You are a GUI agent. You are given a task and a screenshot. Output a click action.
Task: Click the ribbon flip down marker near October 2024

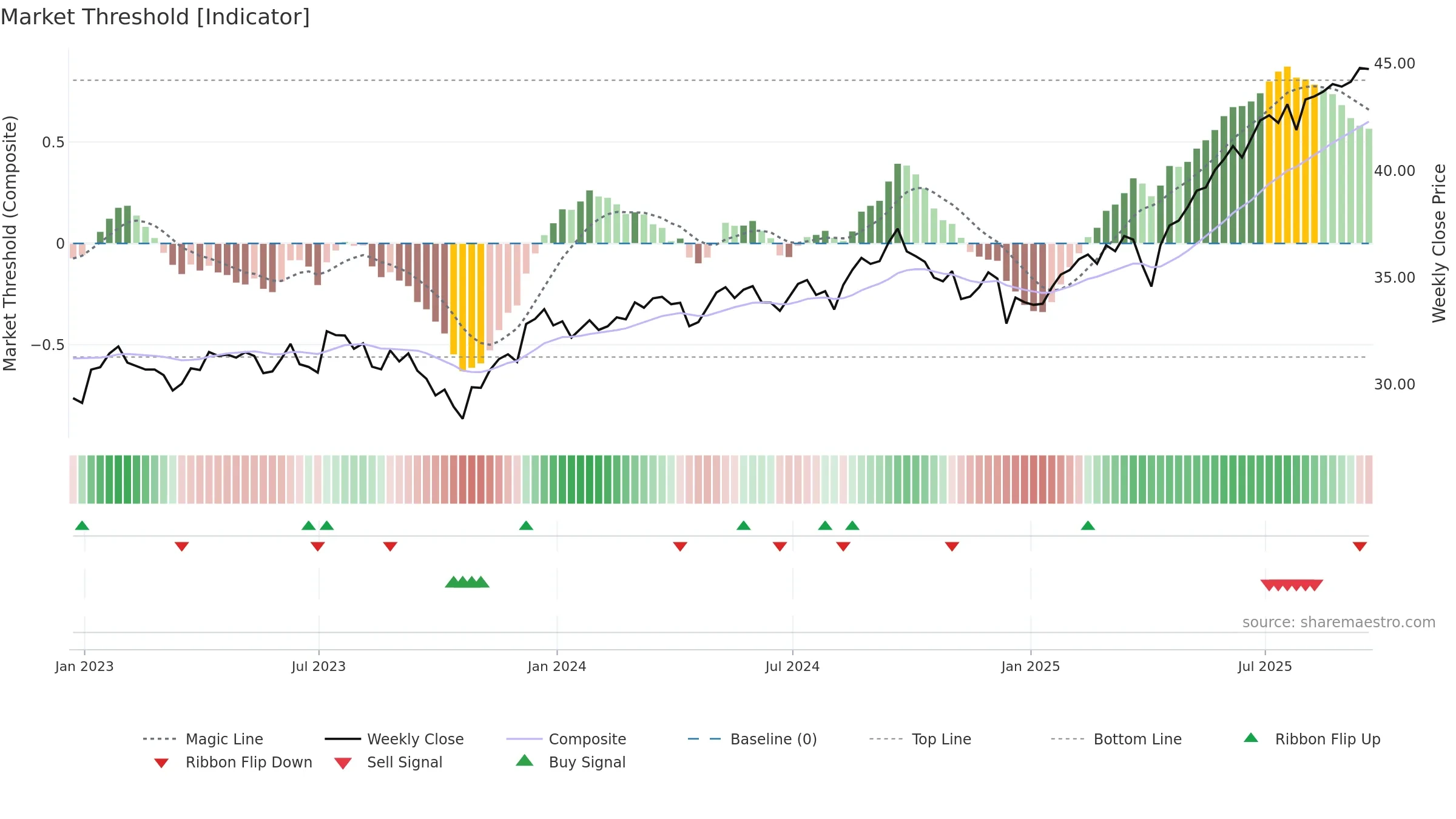pyautogui.click(x=952, y=547)
